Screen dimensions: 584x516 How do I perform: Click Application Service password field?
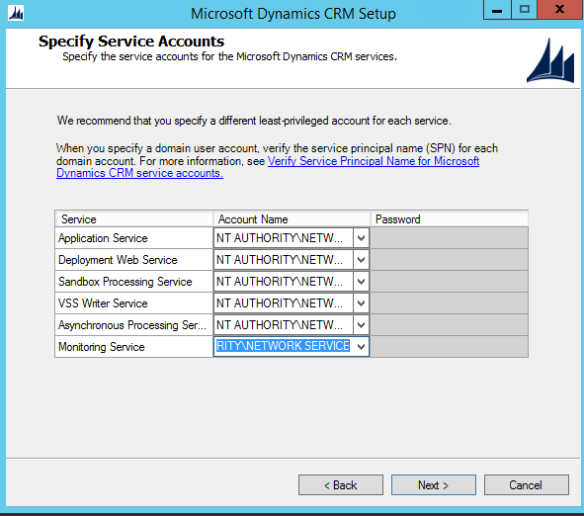(x=449, y=238)
